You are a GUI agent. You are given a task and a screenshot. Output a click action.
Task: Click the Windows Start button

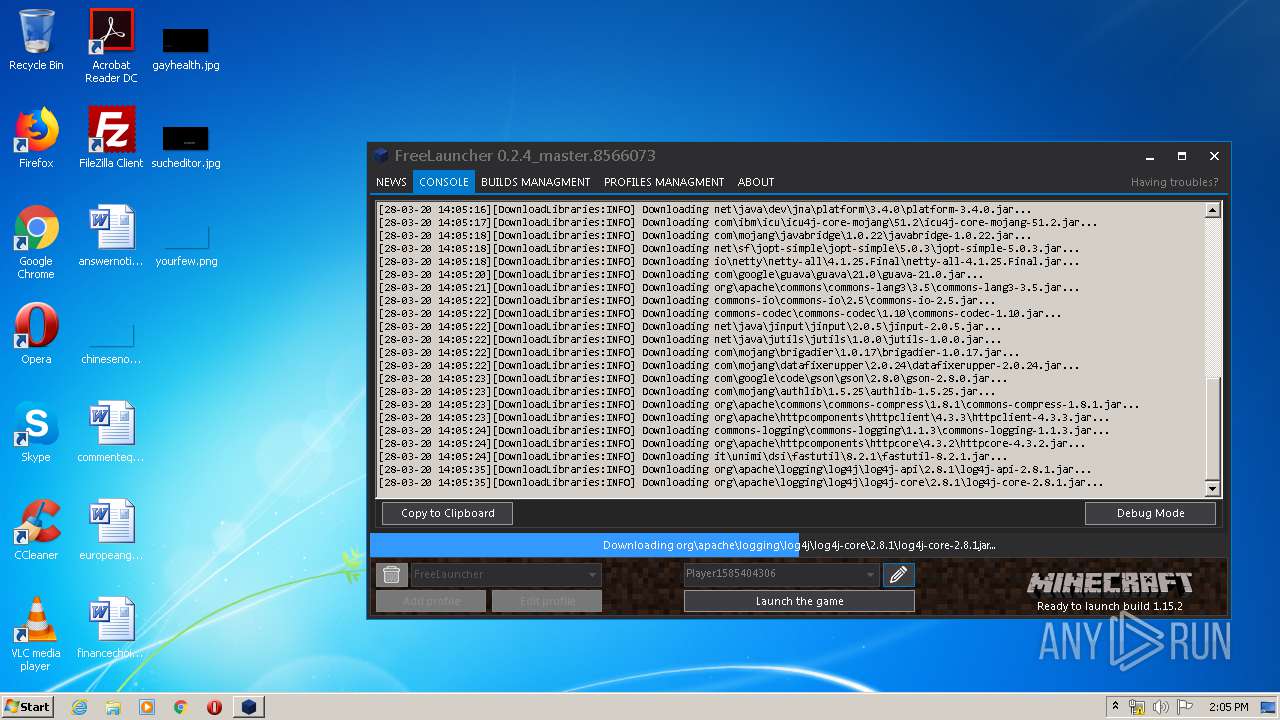[x=28, y=707]
